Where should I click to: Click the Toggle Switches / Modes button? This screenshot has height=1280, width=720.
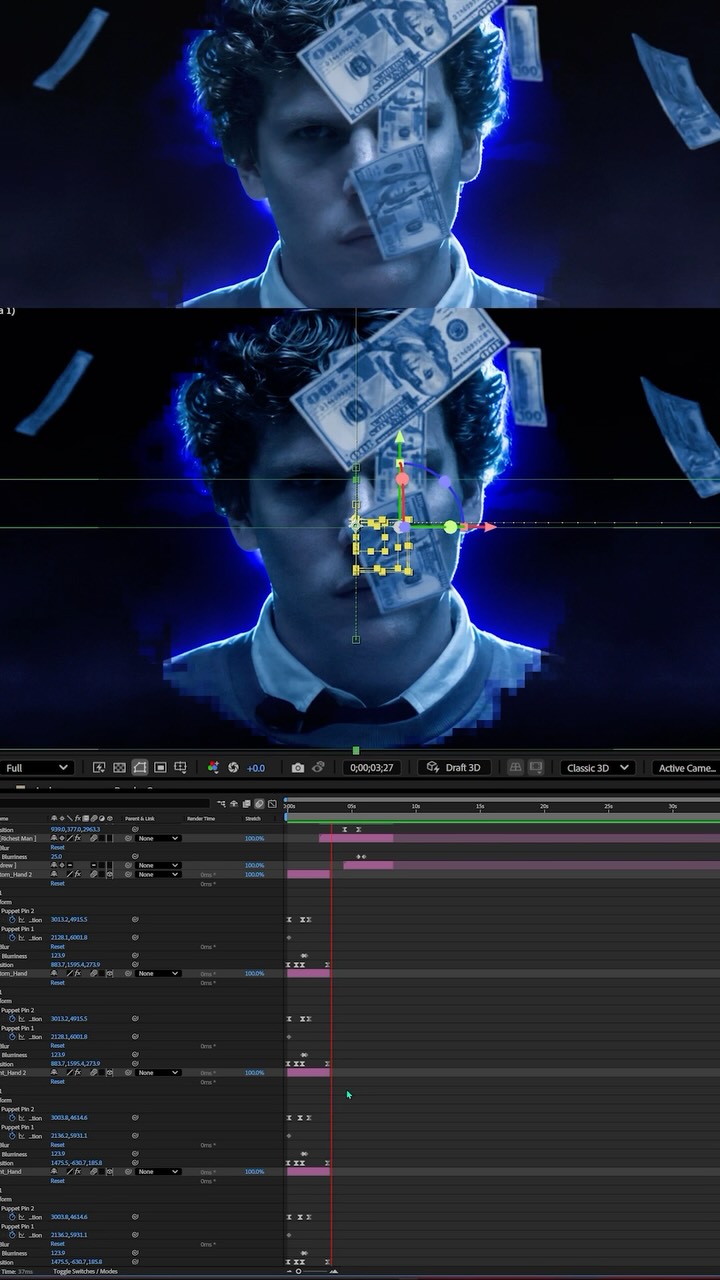click(85, 1271)
